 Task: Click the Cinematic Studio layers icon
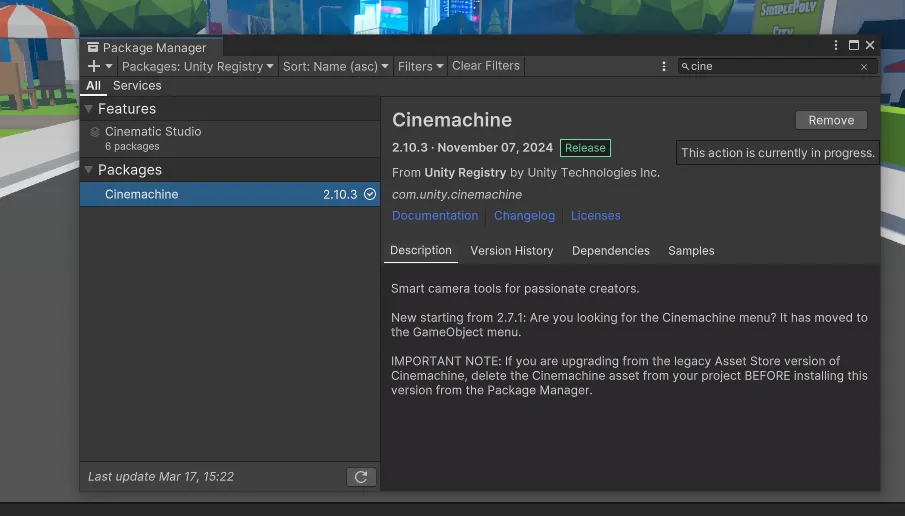coord(95,132)
